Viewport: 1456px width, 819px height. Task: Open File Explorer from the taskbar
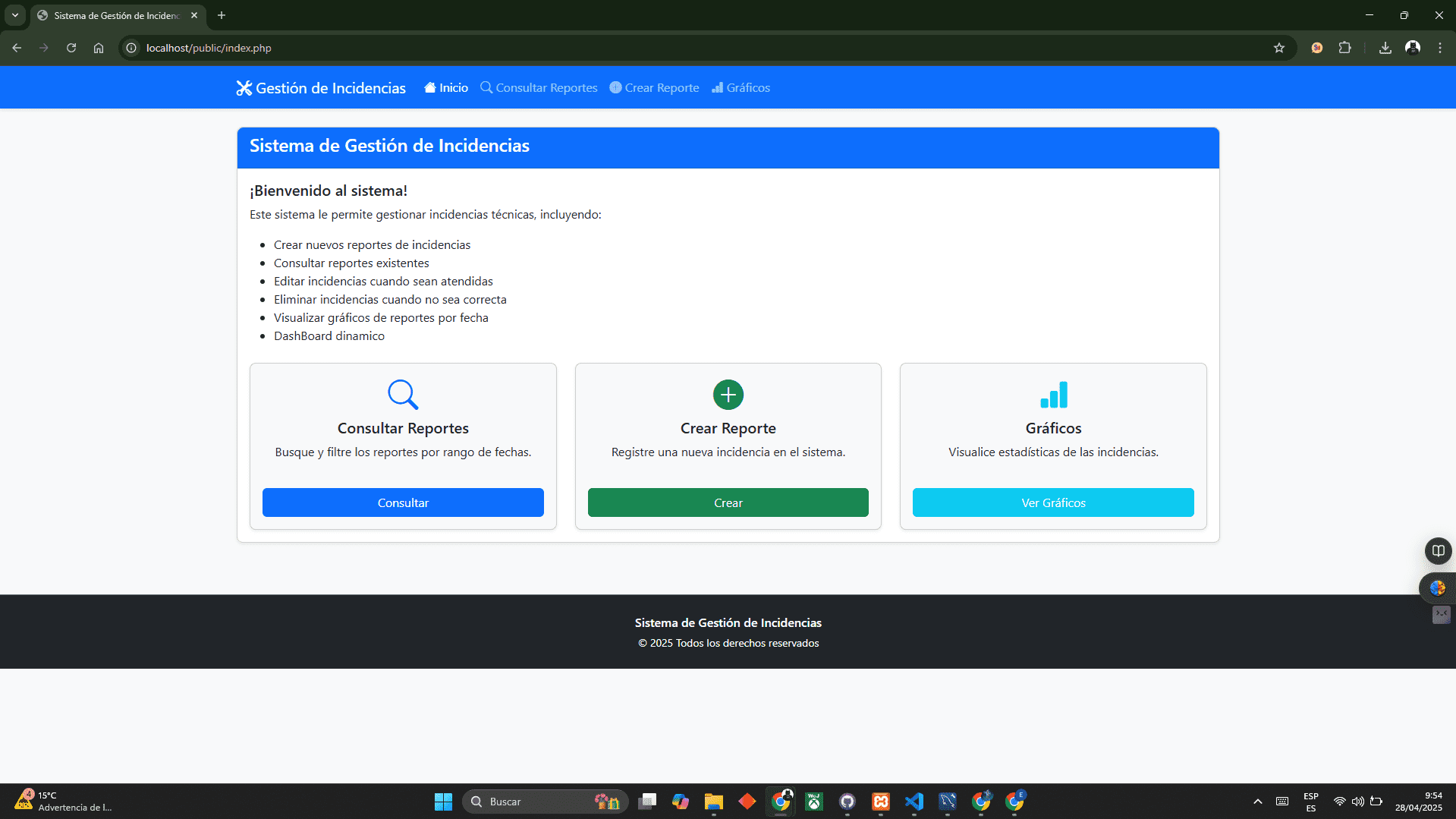[713, 802]
